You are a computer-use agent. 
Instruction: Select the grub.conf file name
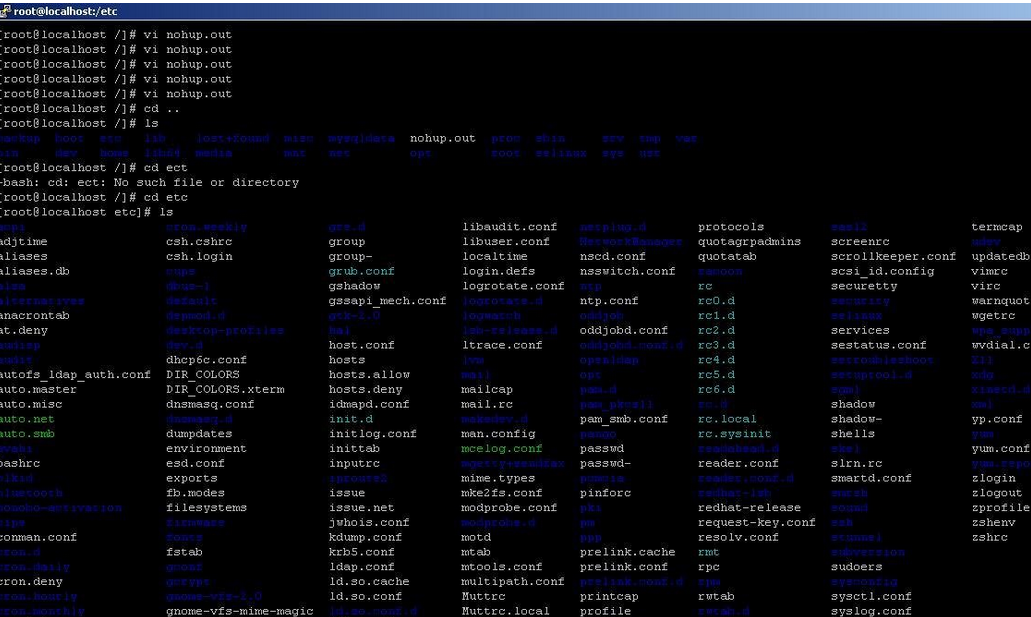[361, 271]
